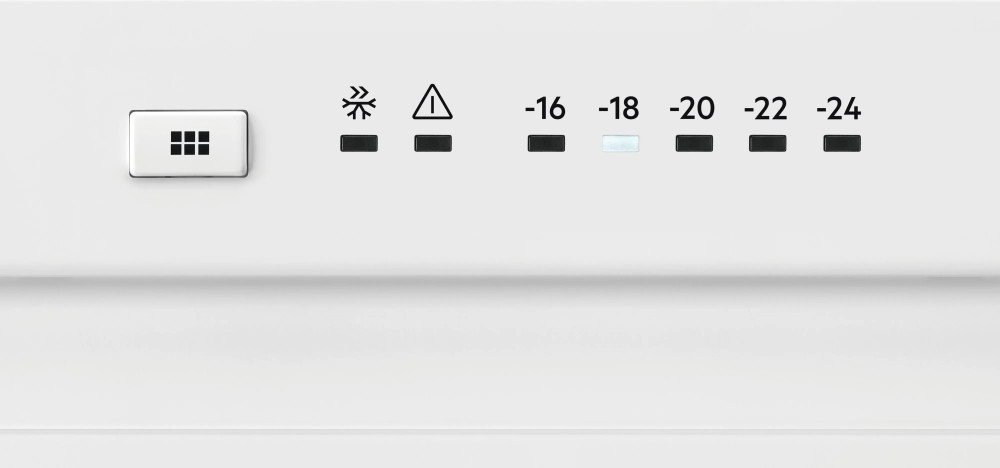Choose the -20 temperature label
Image resolution: width=1000 pixels, height=468 pixels.
click(692, 109)
